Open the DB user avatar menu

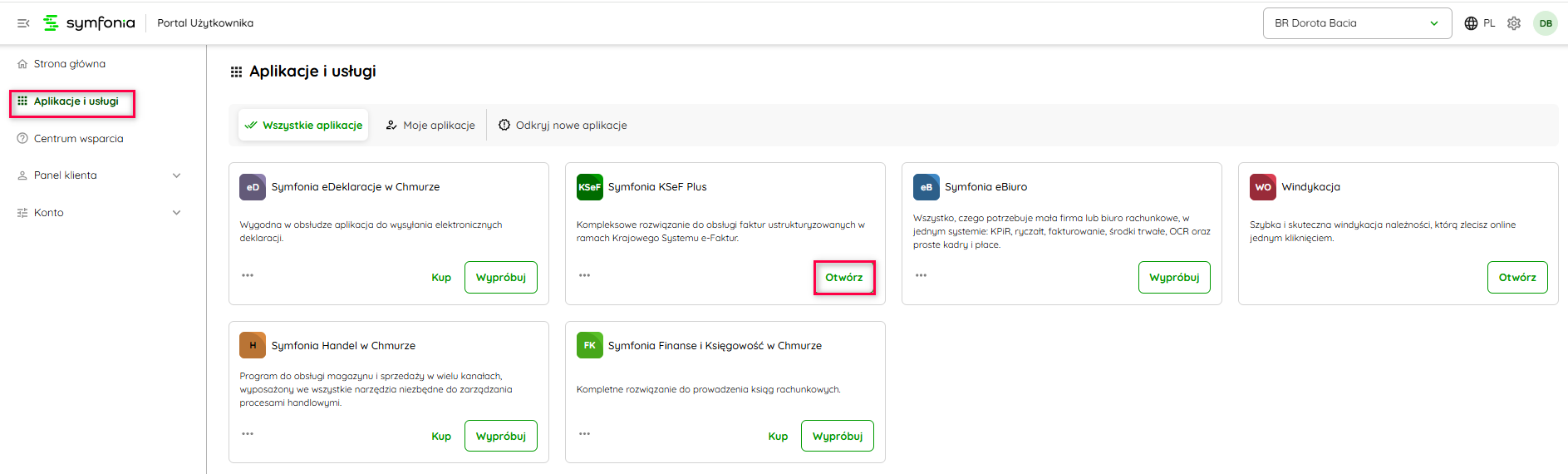(1545, 23)
